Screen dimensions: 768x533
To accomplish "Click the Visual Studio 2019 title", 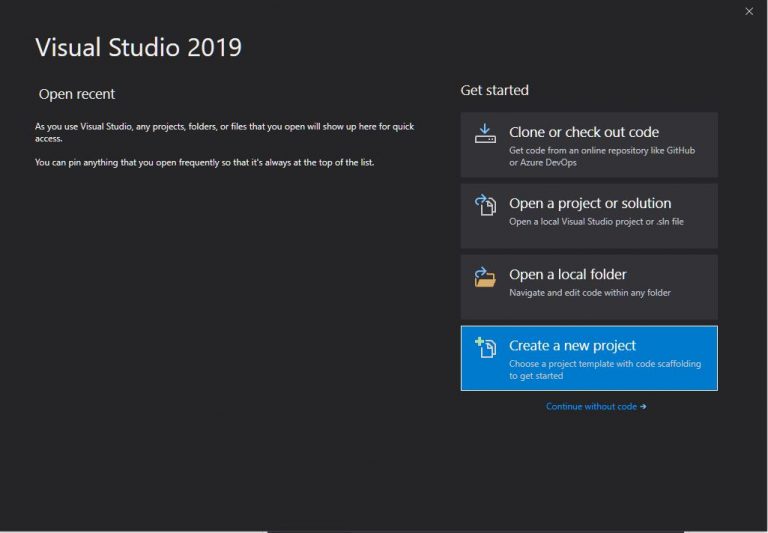I will click(x=139, y=48).
